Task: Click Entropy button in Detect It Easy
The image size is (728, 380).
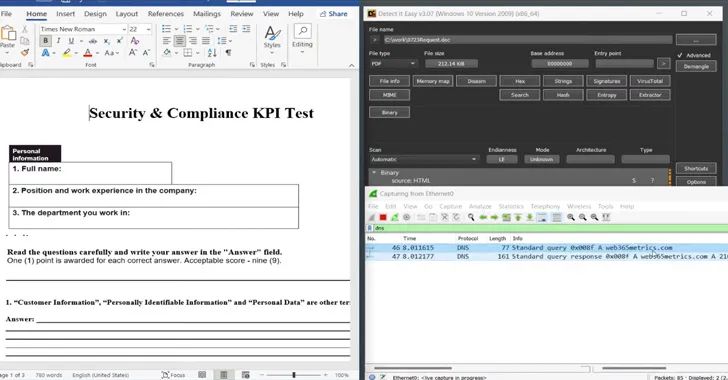Action: [x=606, y=95]
